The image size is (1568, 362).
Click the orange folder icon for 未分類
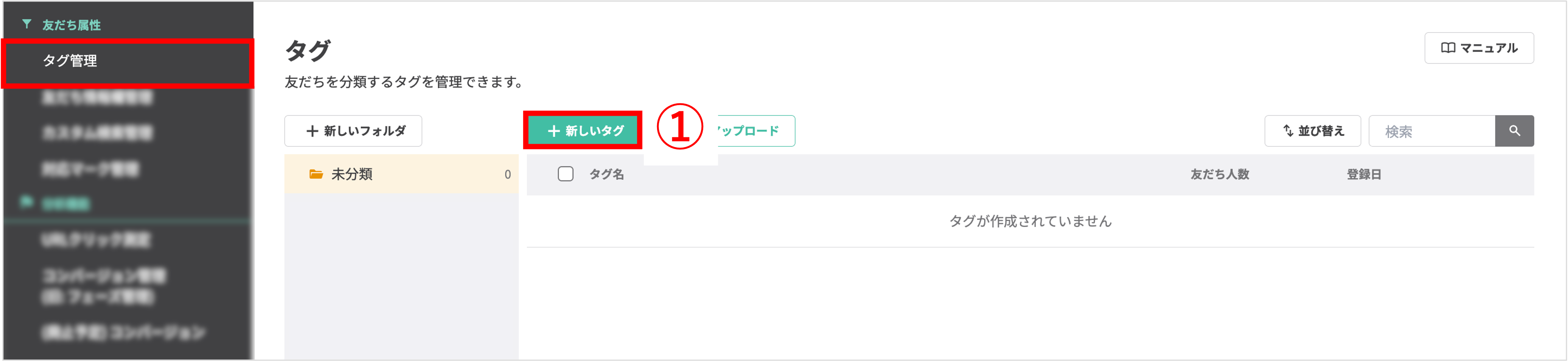[x=316, y=175]
